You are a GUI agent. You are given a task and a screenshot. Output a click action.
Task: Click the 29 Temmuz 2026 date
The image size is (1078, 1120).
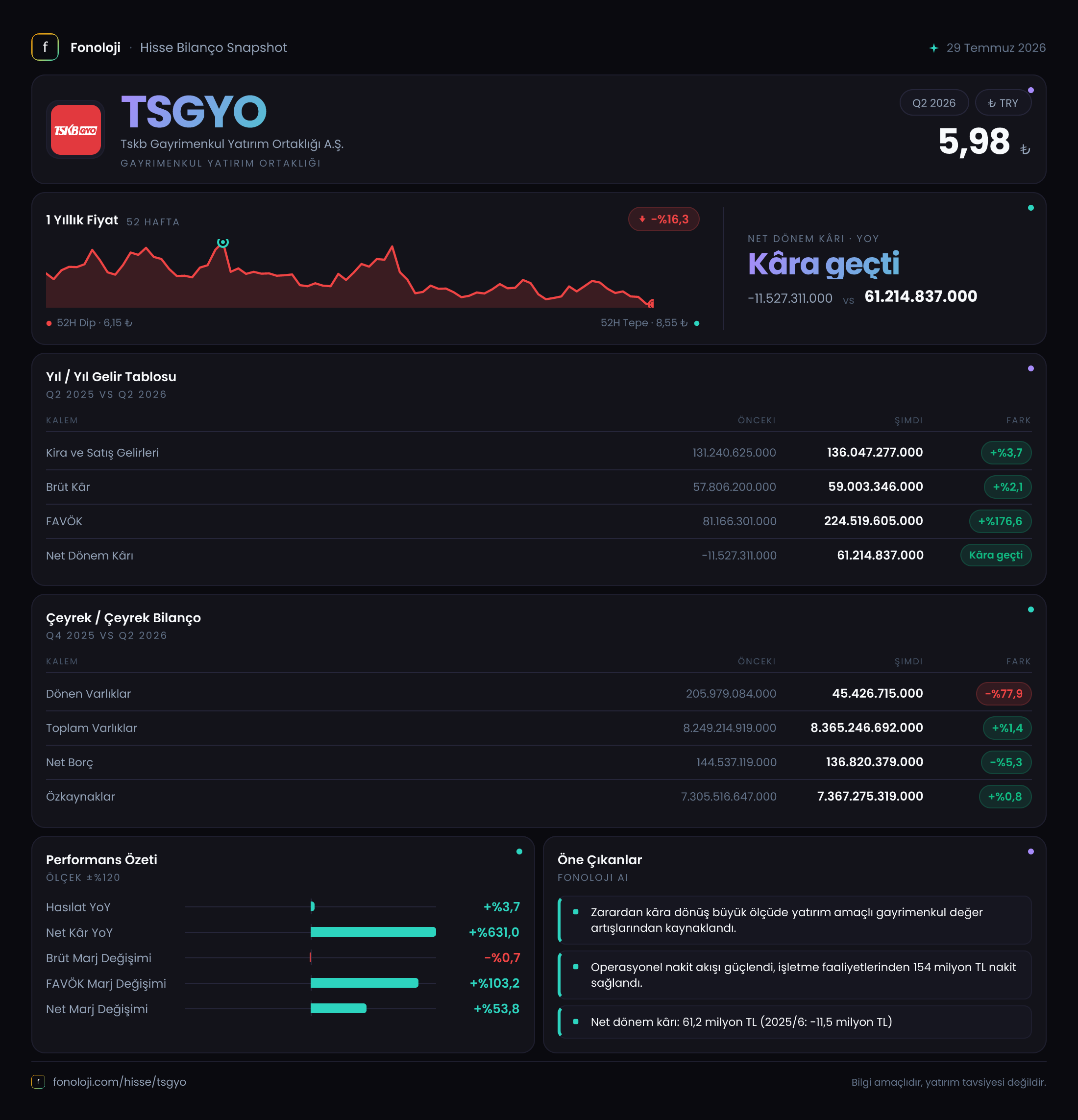pyautogui.click(x=996, y=48)
